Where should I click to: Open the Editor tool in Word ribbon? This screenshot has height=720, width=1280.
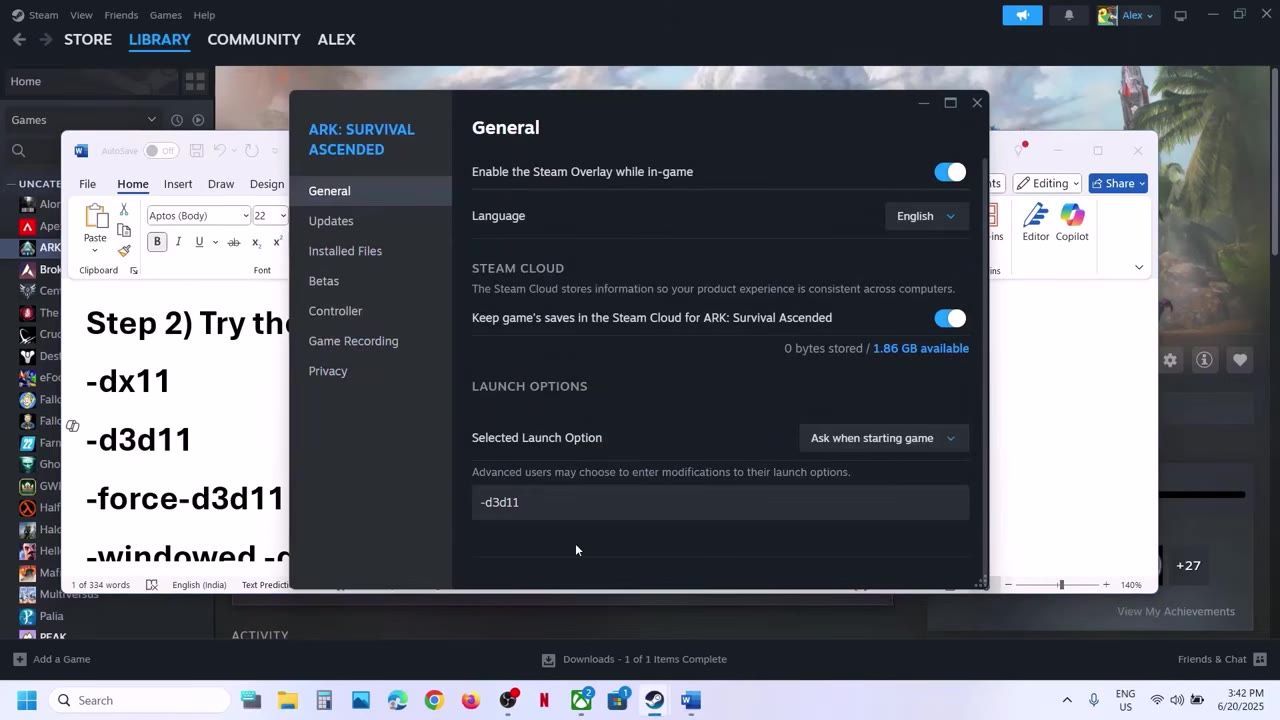pos(1035,223)
